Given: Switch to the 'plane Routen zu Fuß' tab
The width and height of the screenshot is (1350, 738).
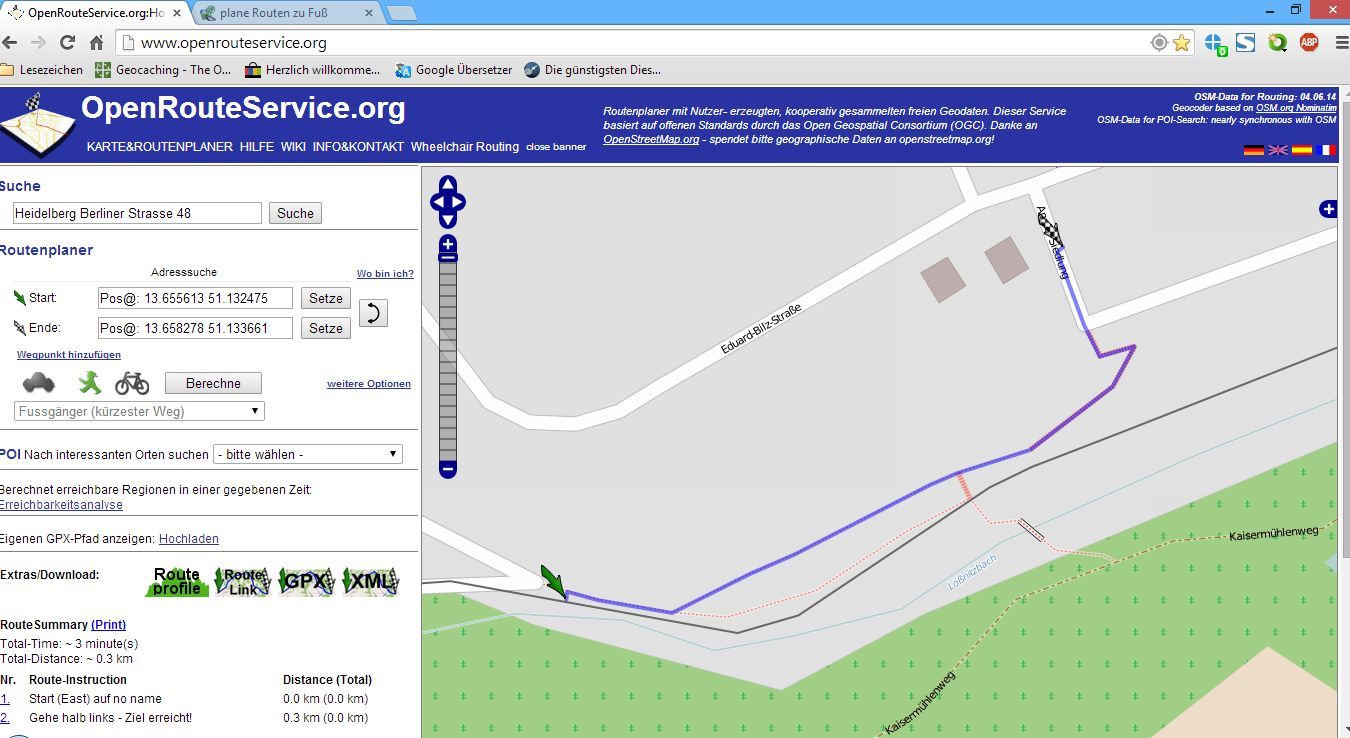Looking at the screenshot, I should tap(285, 14).
